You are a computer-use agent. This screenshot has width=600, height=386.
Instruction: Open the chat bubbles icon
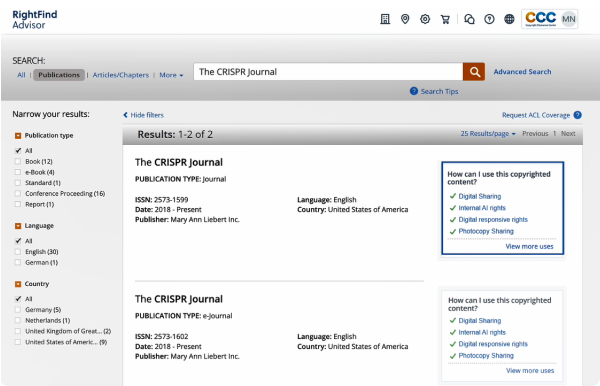469,19
